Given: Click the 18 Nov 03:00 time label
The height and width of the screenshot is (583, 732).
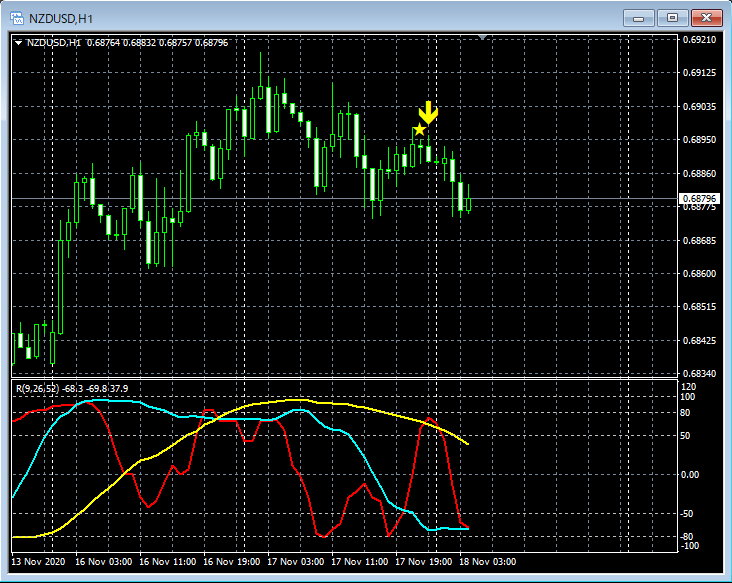Looking at the screenshot, I should [x=490, y=562].
